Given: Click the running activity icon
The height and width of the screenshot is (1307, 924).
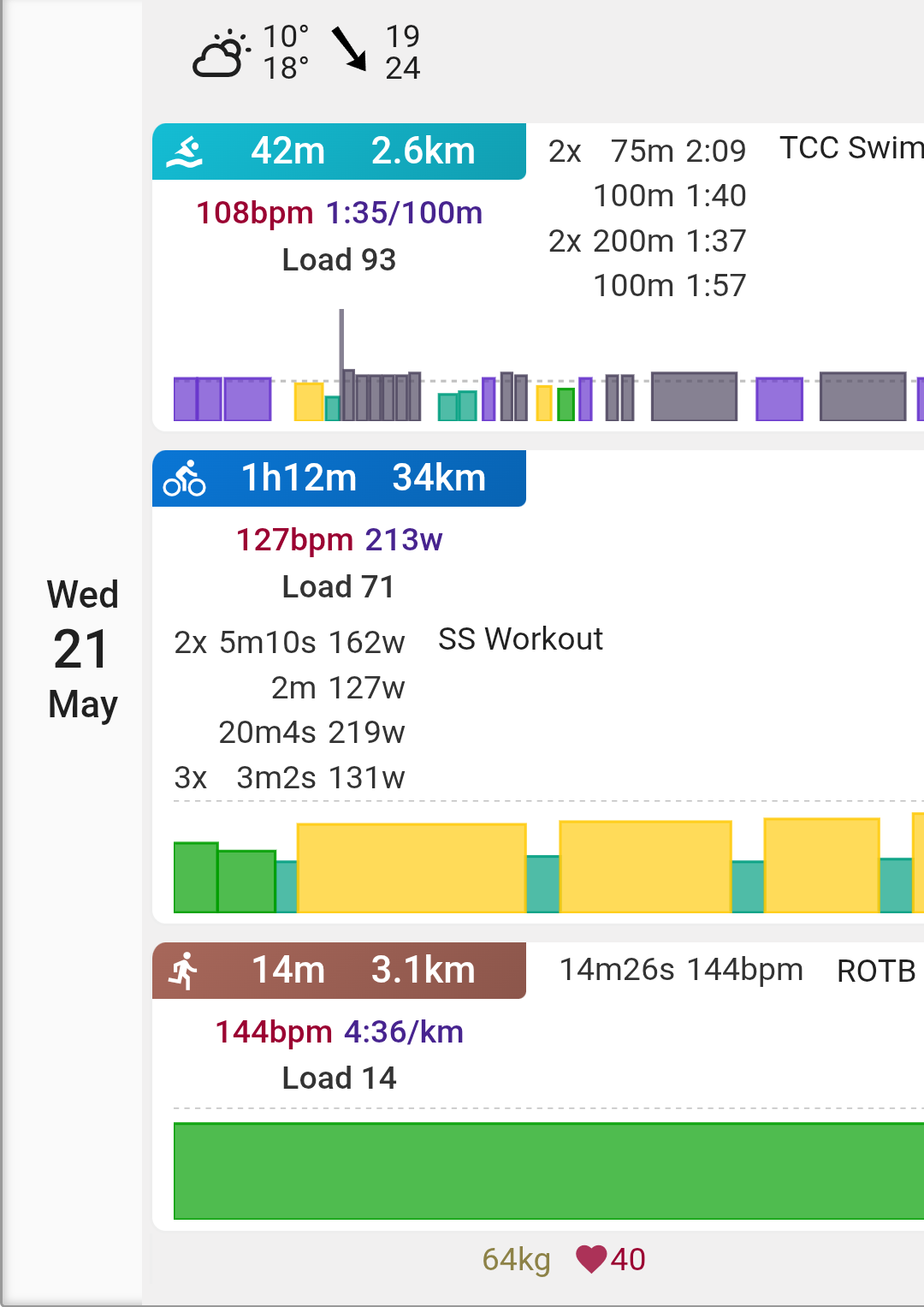Looking at the screenshot, I should [183, 971].
